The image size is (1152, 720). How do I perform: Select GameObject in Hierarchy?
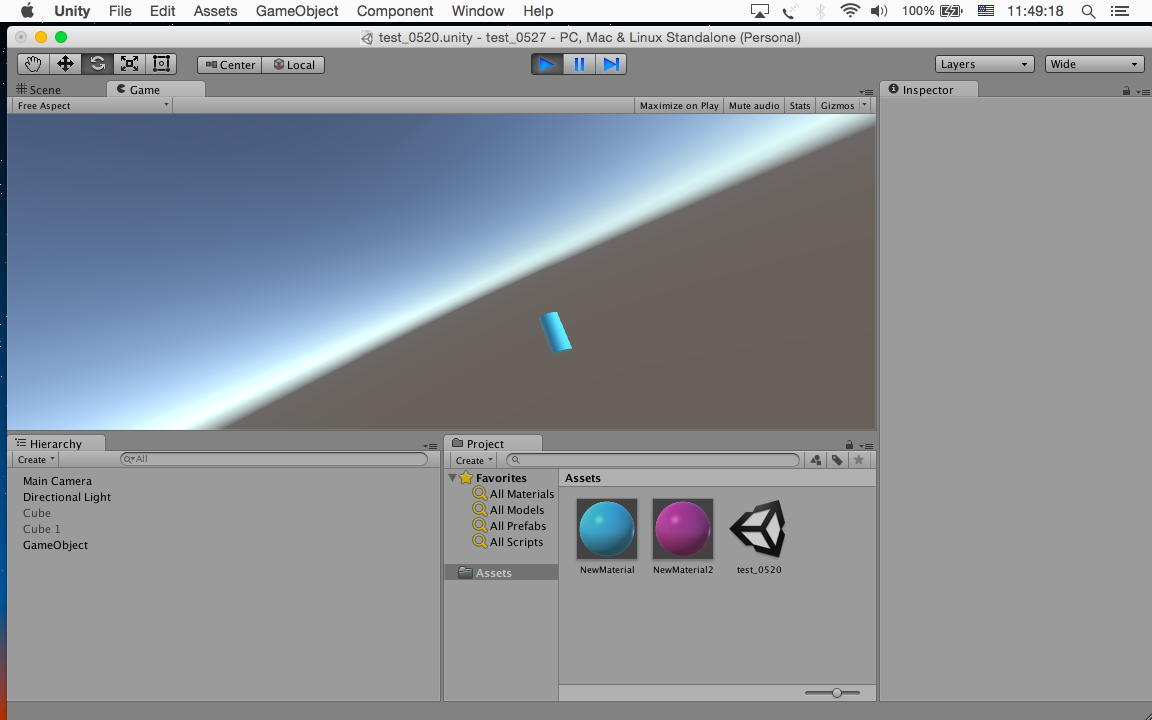tap(55, 545)
